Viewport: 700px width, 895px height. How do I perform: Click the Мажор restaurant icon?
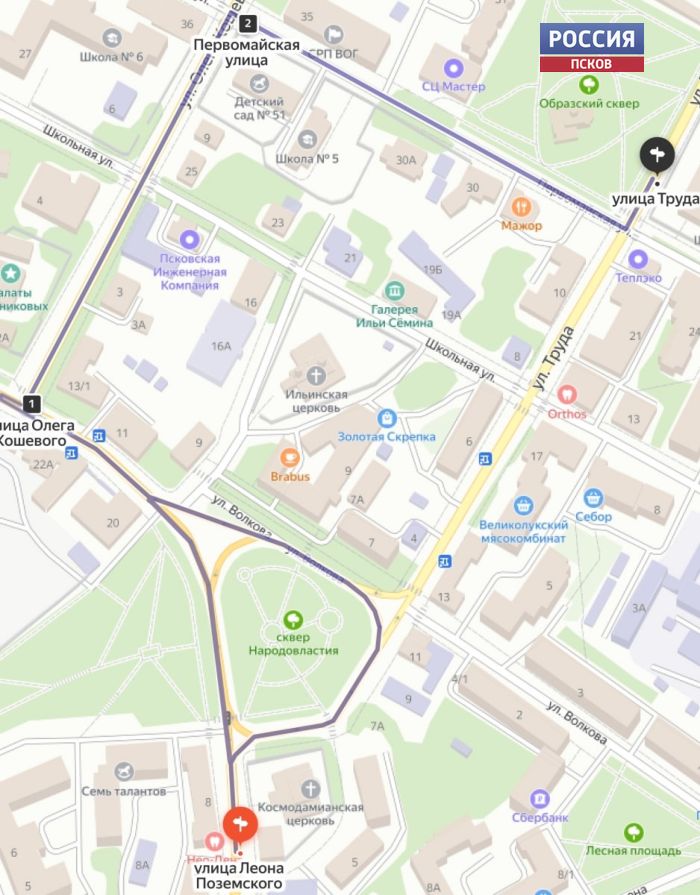(x=521, y=206)
